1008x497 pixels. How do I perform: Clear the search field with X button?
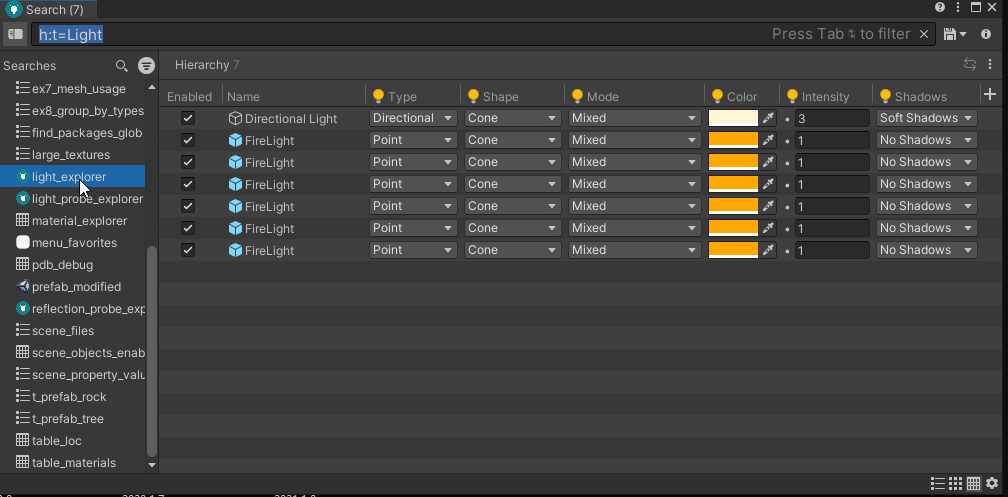924,34
